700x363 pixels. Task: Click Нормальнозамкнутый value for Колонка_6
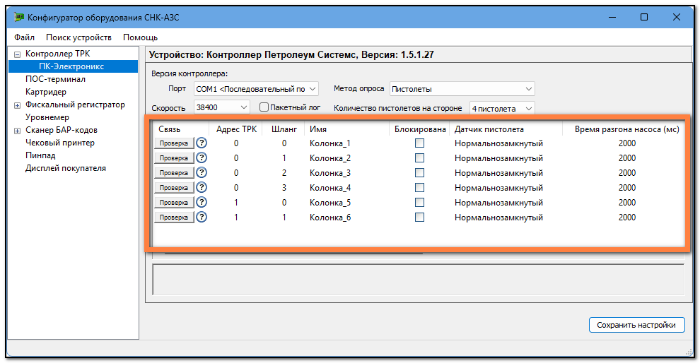pyautogui.click(x=499, y=217)
